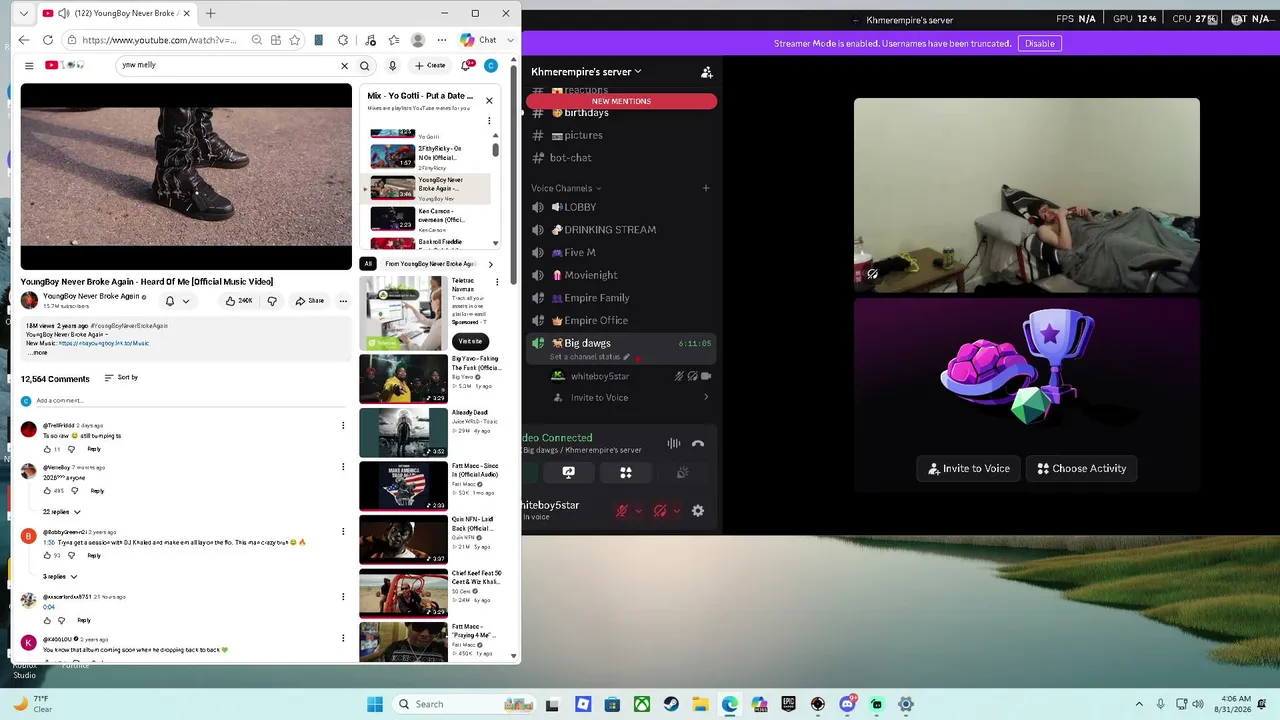Open Discord activities launcher button
The height and width of the screenshot is (720, 1280).
[626, 473]
